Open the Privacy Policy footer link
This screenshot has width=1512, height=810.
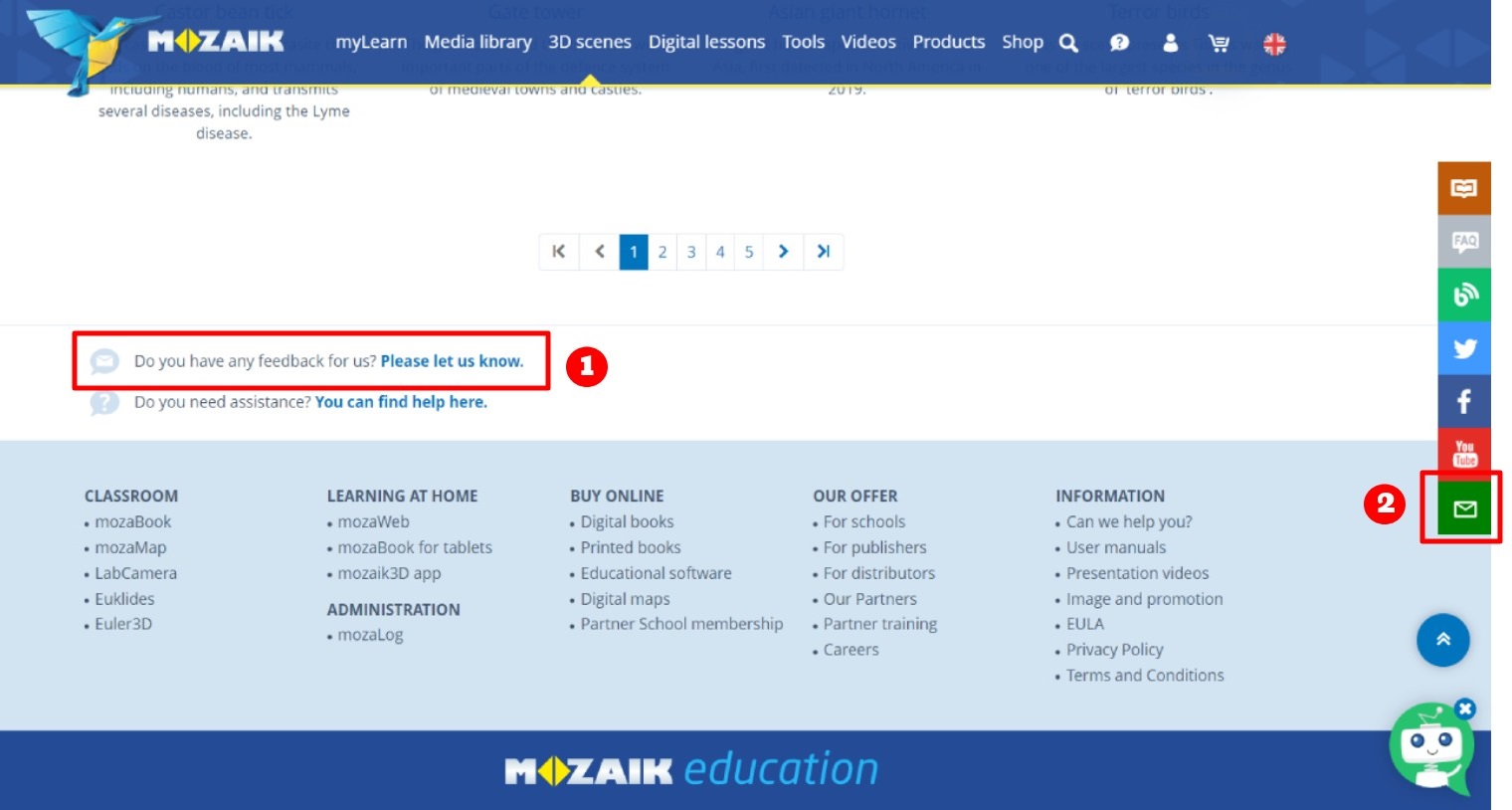[1114, 650]
